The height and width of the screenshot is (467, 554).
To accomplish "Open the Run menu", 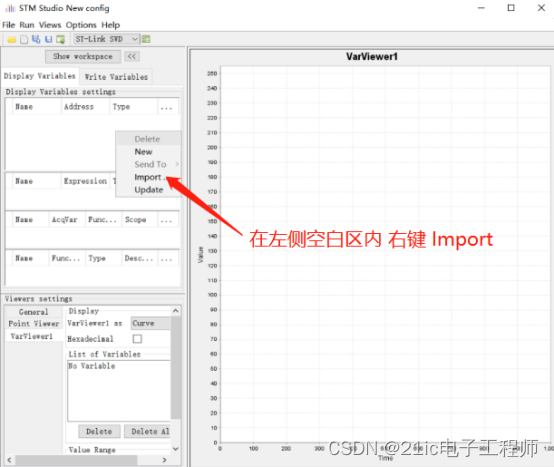I will (27, 25).
